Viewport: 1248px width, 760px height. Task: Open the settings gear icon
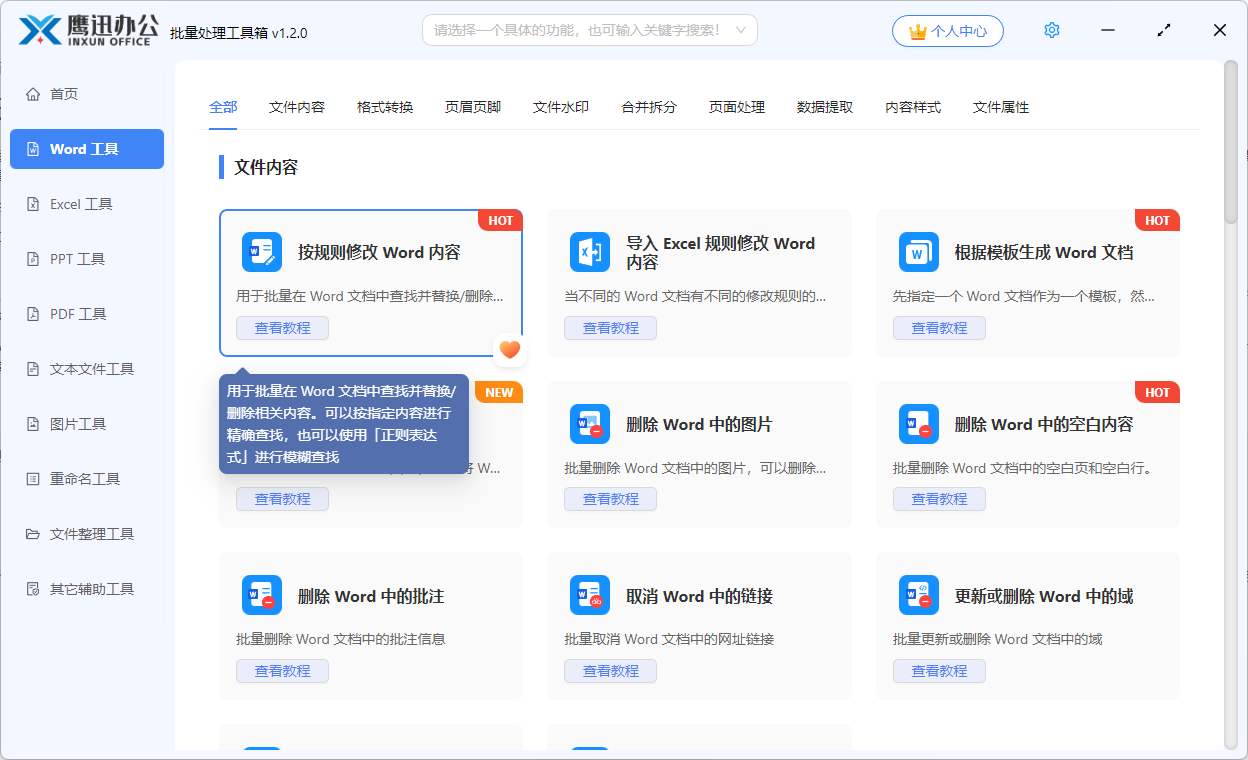[x=1051, y=30]
